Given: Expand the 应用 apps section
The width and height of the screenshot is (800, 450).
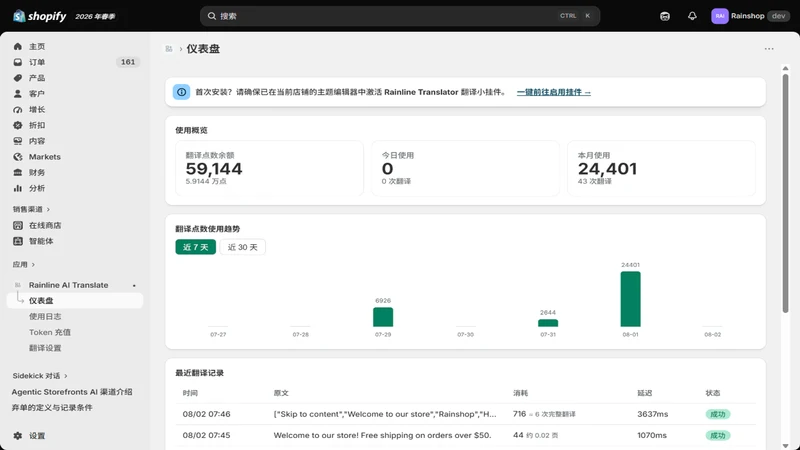Looking at the screenshot, I should (x=23, y=265).
